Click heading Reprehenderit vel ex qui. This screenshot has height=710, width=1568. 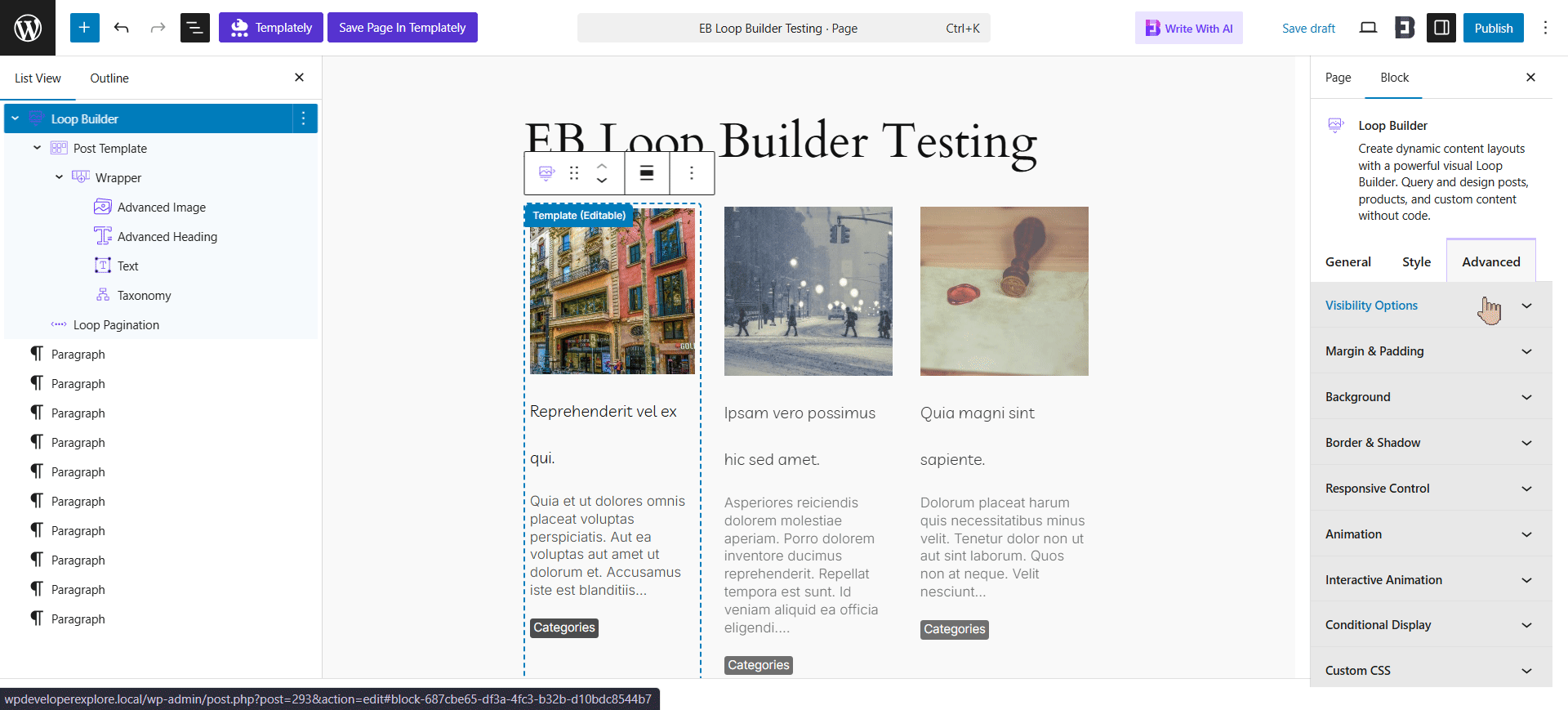(604, 435)
